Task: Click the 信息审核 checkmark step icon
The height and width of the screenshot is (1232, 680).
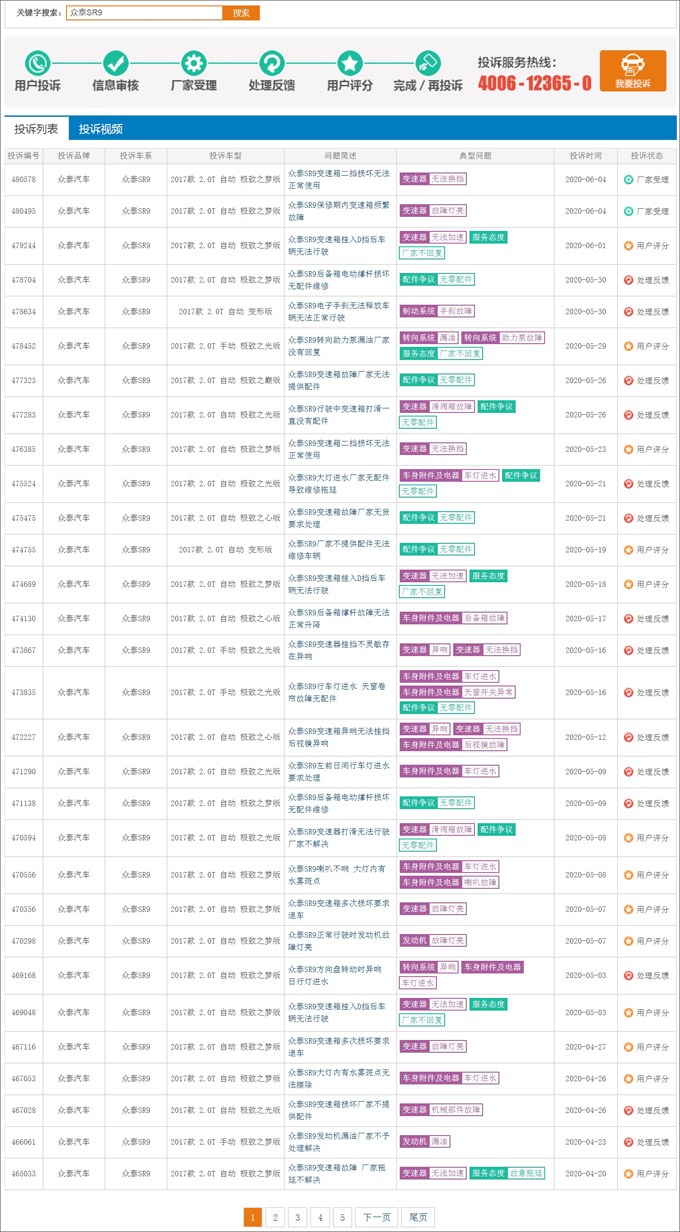Action: (x=116, y=63)
